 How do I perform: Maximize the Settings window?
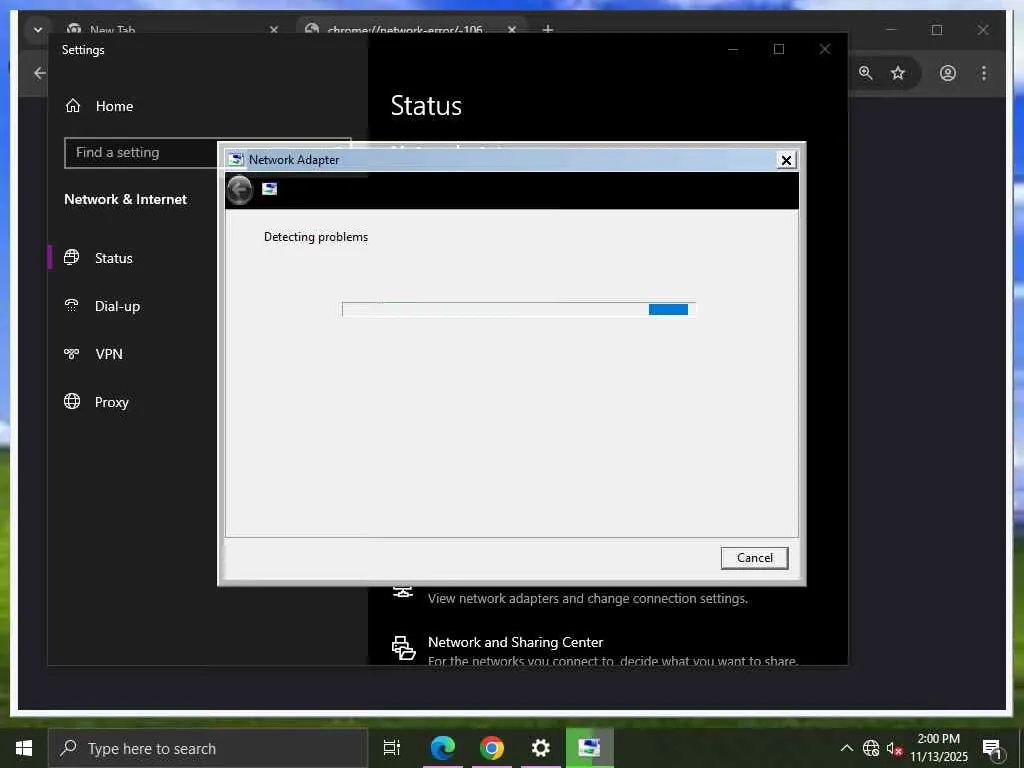tap(778, 50)
